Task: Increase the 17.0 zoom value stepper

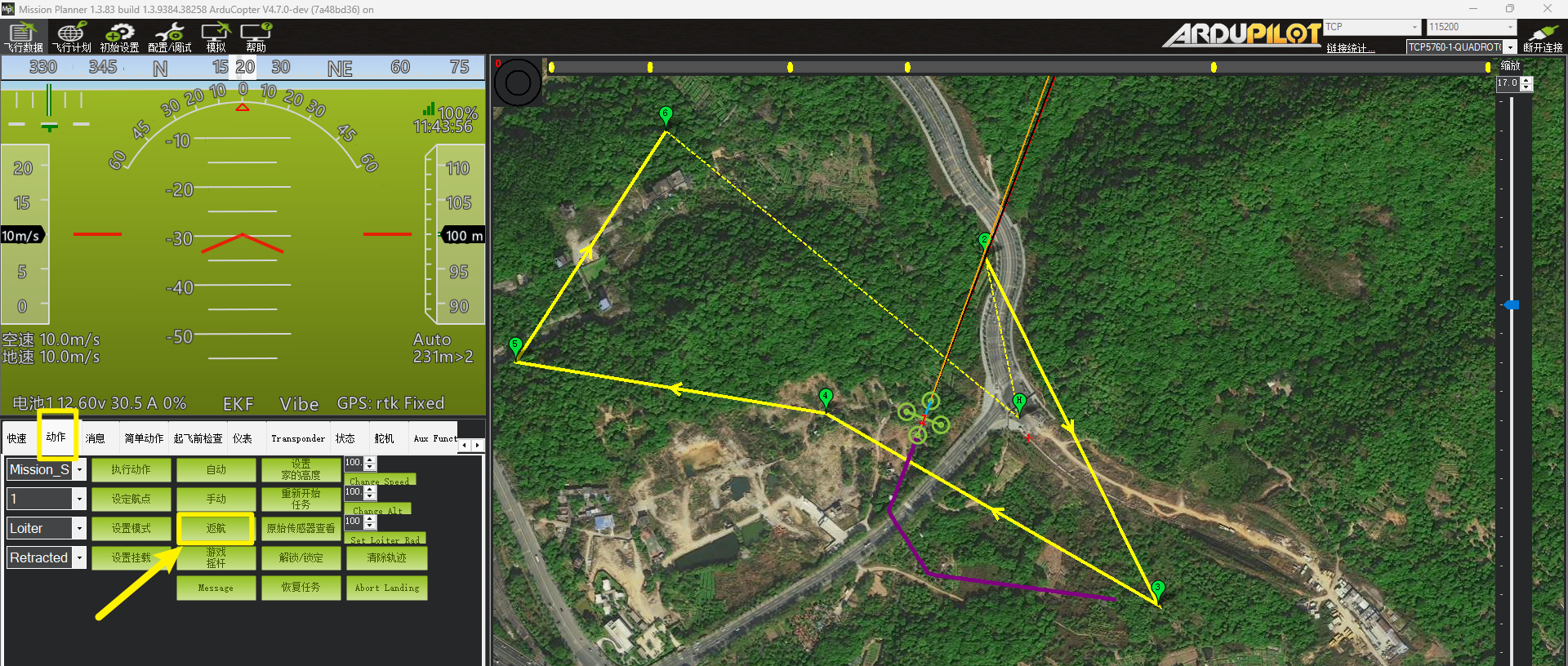Action: coord(1527,80)
